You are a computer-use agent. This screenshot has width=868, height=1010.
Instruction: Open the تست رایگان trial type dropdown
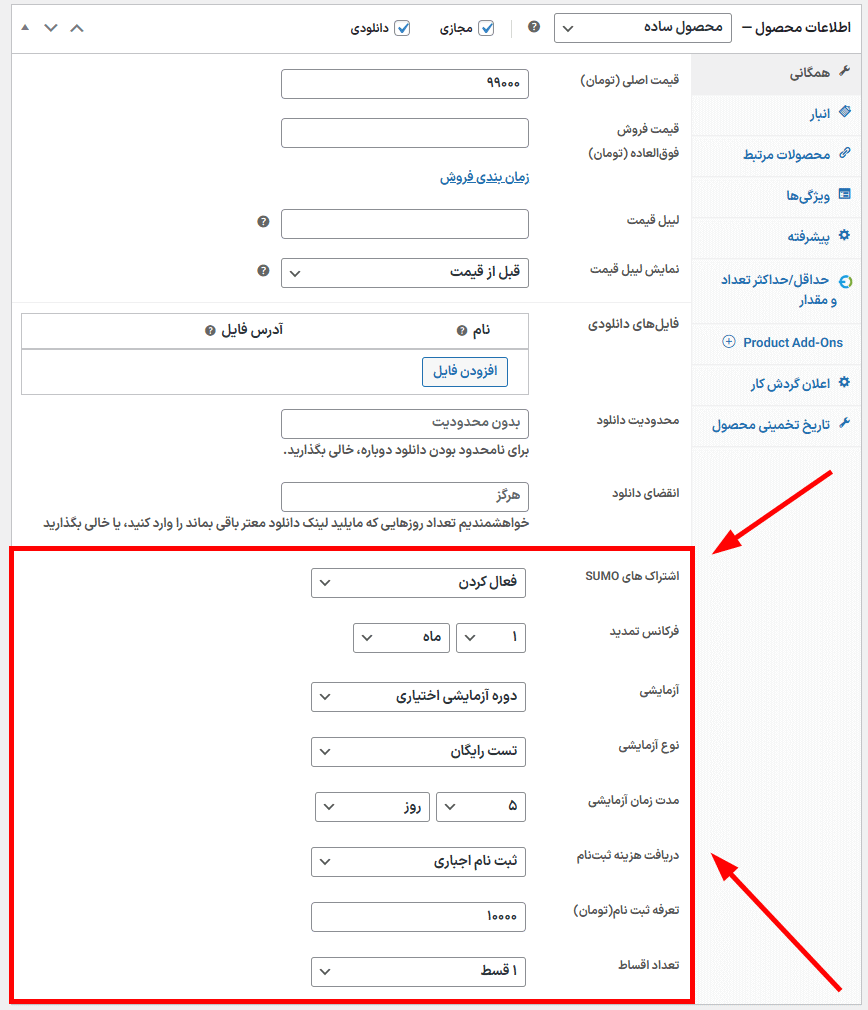419,752
